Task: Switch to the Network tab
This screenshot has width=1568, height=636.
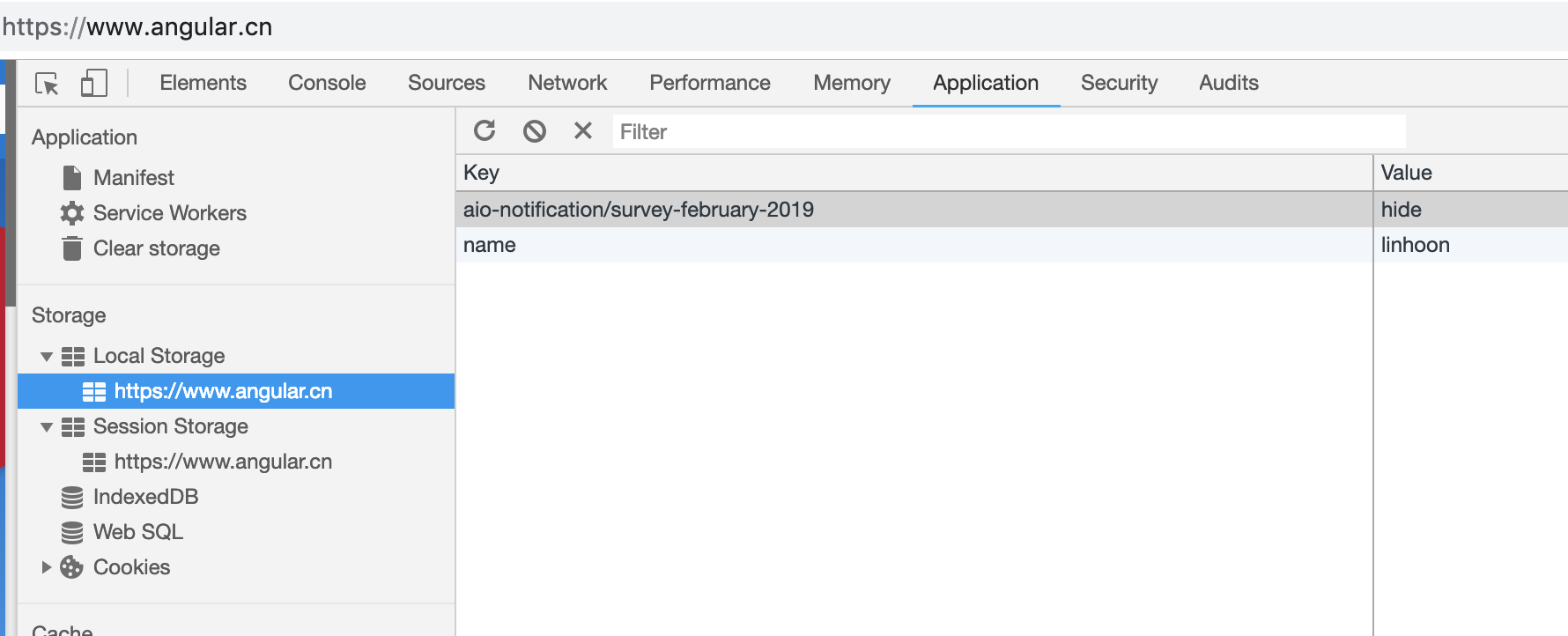Action: [x=567, y=83]
